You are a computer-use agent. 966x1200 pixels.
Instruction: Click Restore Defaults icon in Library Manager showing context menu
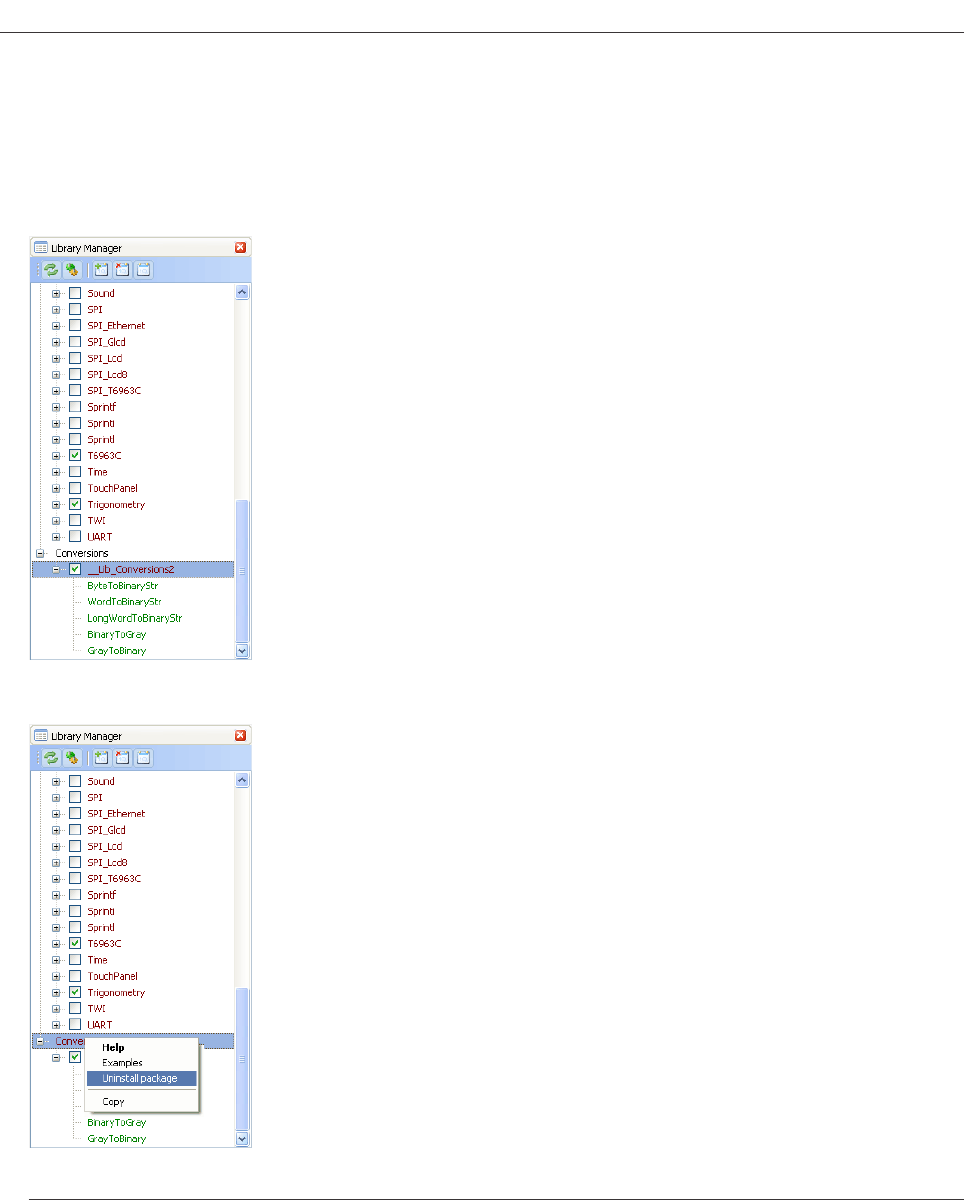pos(143,758)
